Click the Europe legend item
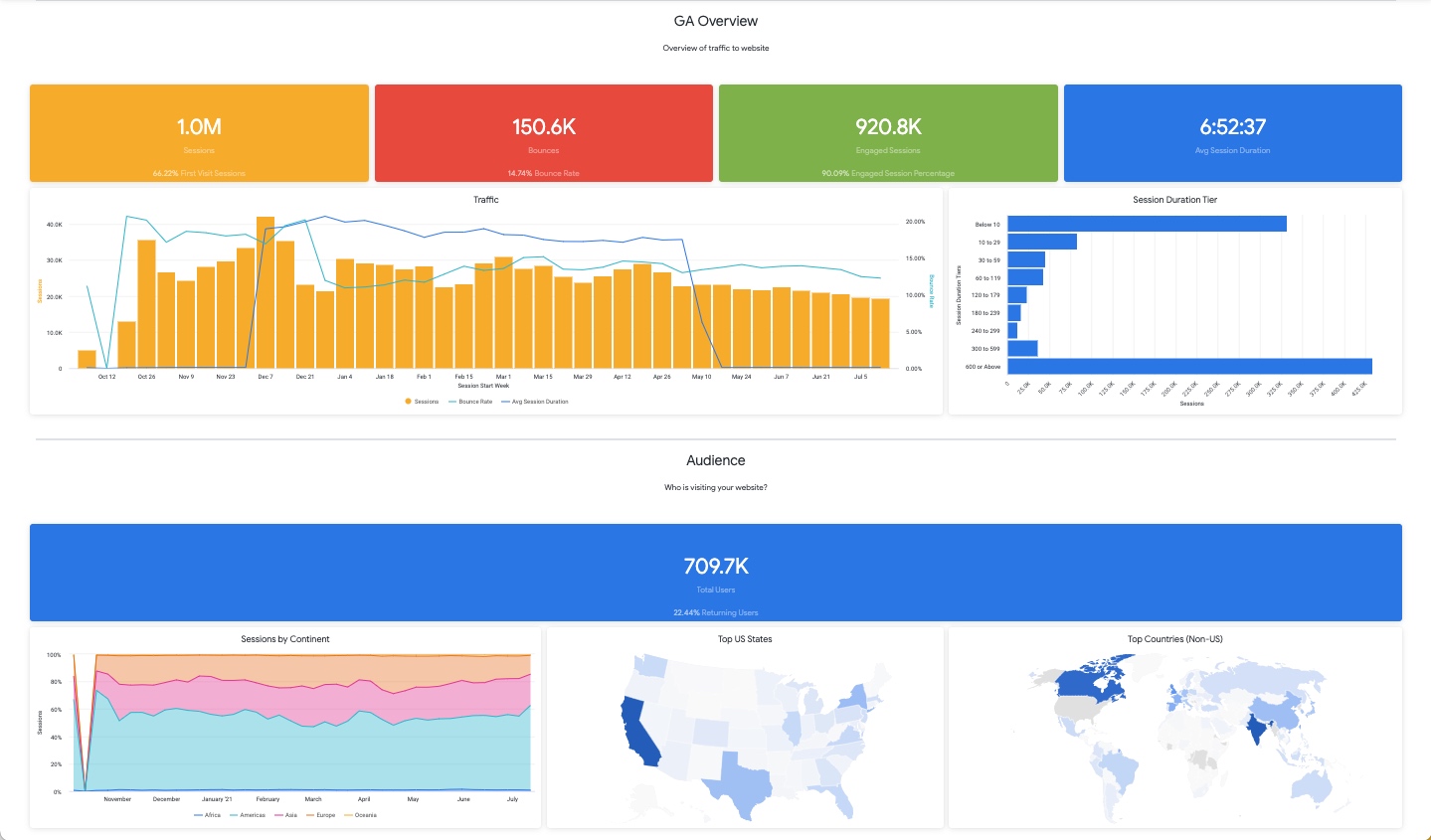Screen dimensions: 1431x840 coord(325,815)
